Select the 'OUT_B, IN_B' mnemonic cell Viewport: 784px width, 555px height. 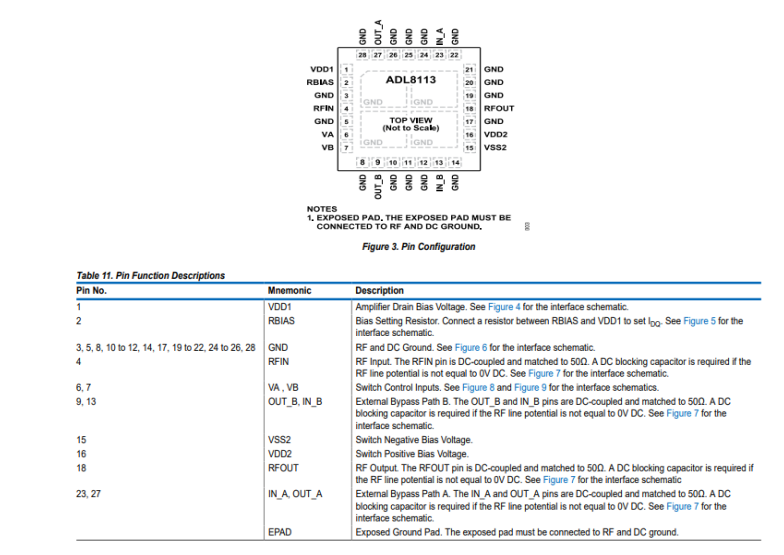pyautogui.click(x=295, y=402)
